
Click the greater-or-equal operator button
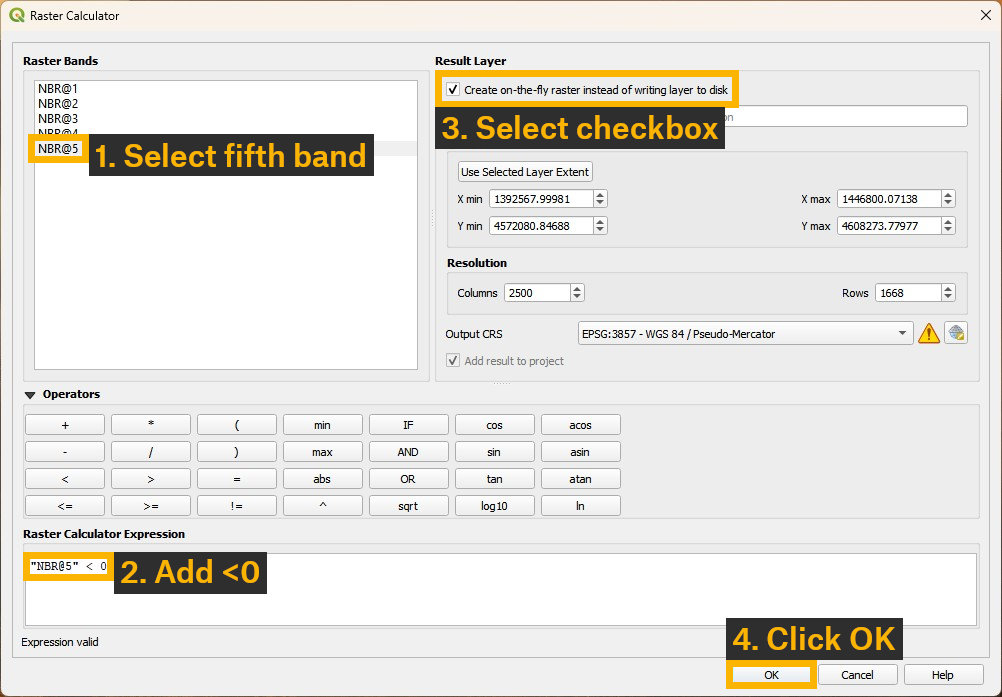(151, 505)
